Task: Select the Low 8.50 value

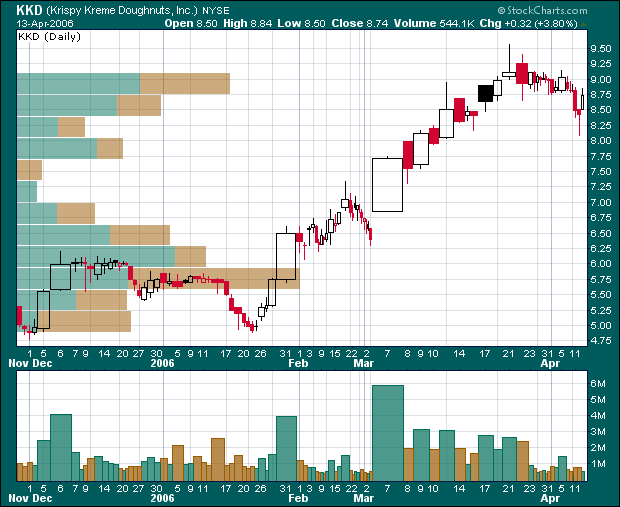Action: 301,23
